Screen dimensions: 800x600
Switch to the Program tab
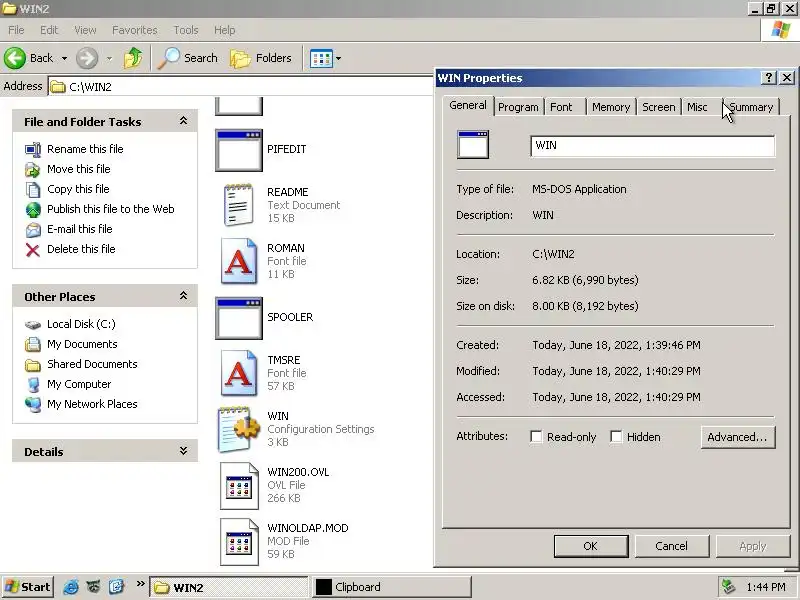pos(518,107)
